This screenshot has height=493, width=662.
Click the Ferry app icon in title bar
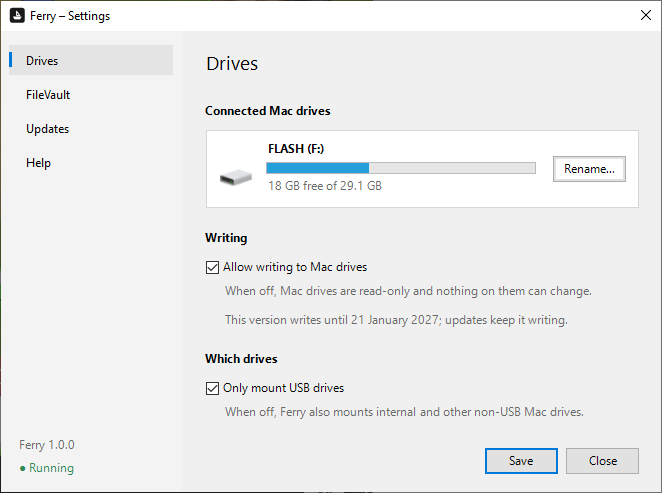pos(17,16)
